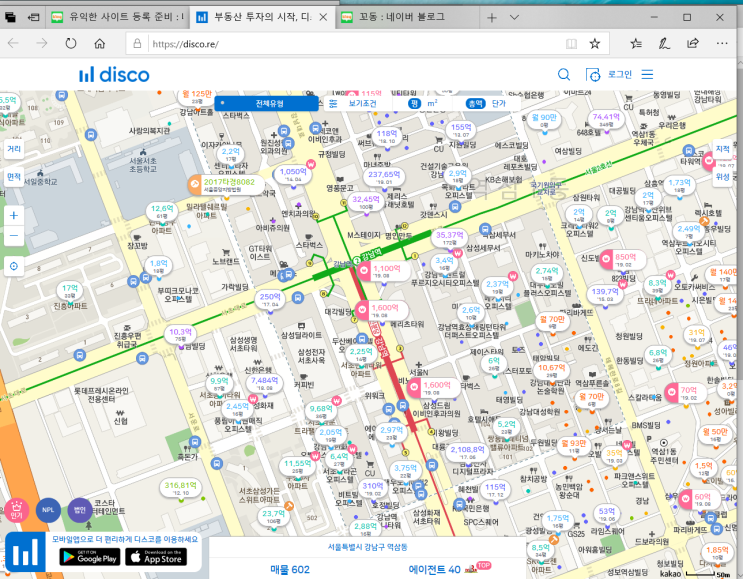743x579 pixels.
Task: Refresh the page in the browser
Action: tap(71, 44)
